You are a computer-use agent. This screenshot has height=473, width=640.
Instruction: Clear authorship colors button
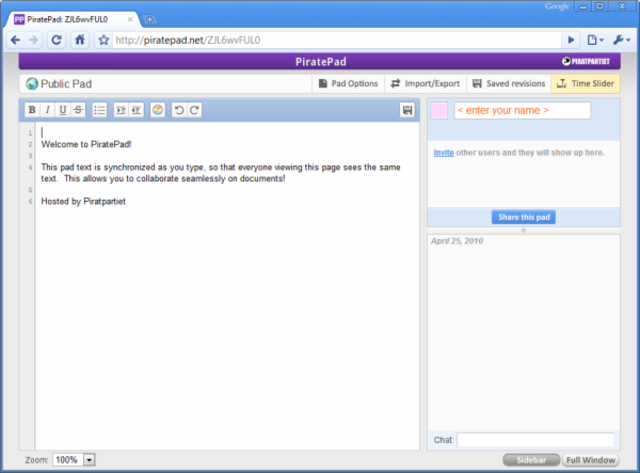[158, 110]
